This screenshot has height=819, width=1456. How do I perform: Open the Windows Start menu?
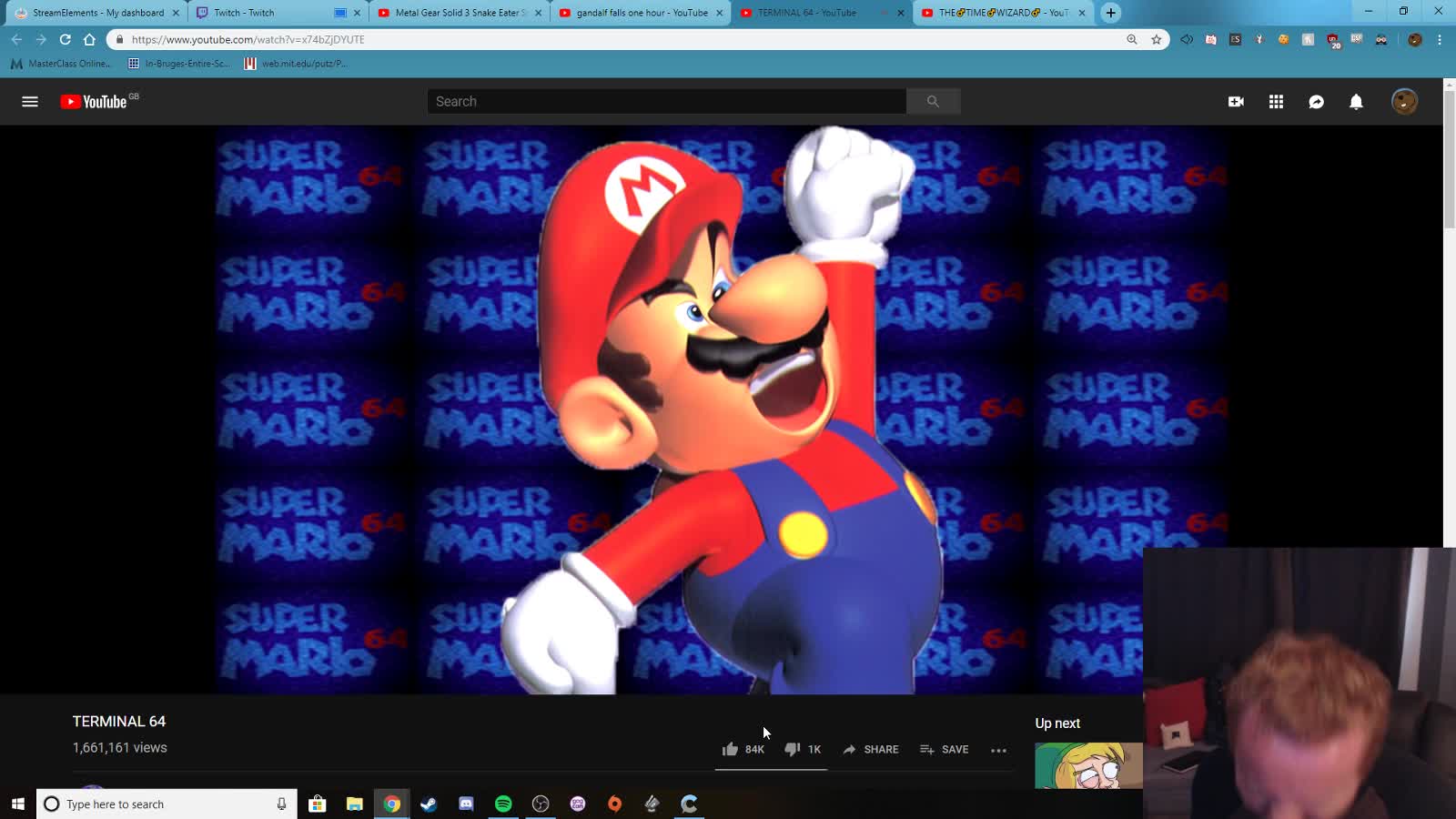tap(17, 804)
